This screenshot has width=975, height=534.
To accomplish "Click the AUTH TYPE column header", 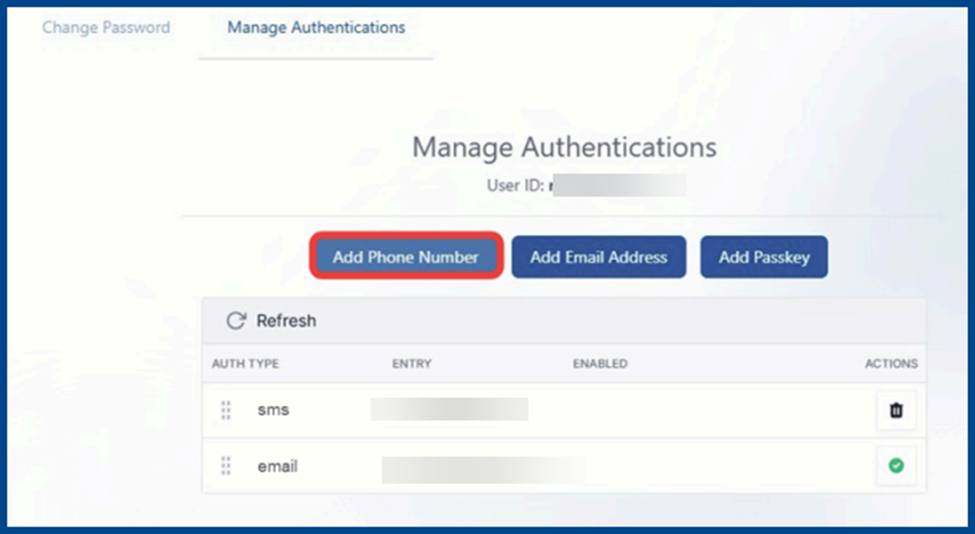I will tap(245, 364).
